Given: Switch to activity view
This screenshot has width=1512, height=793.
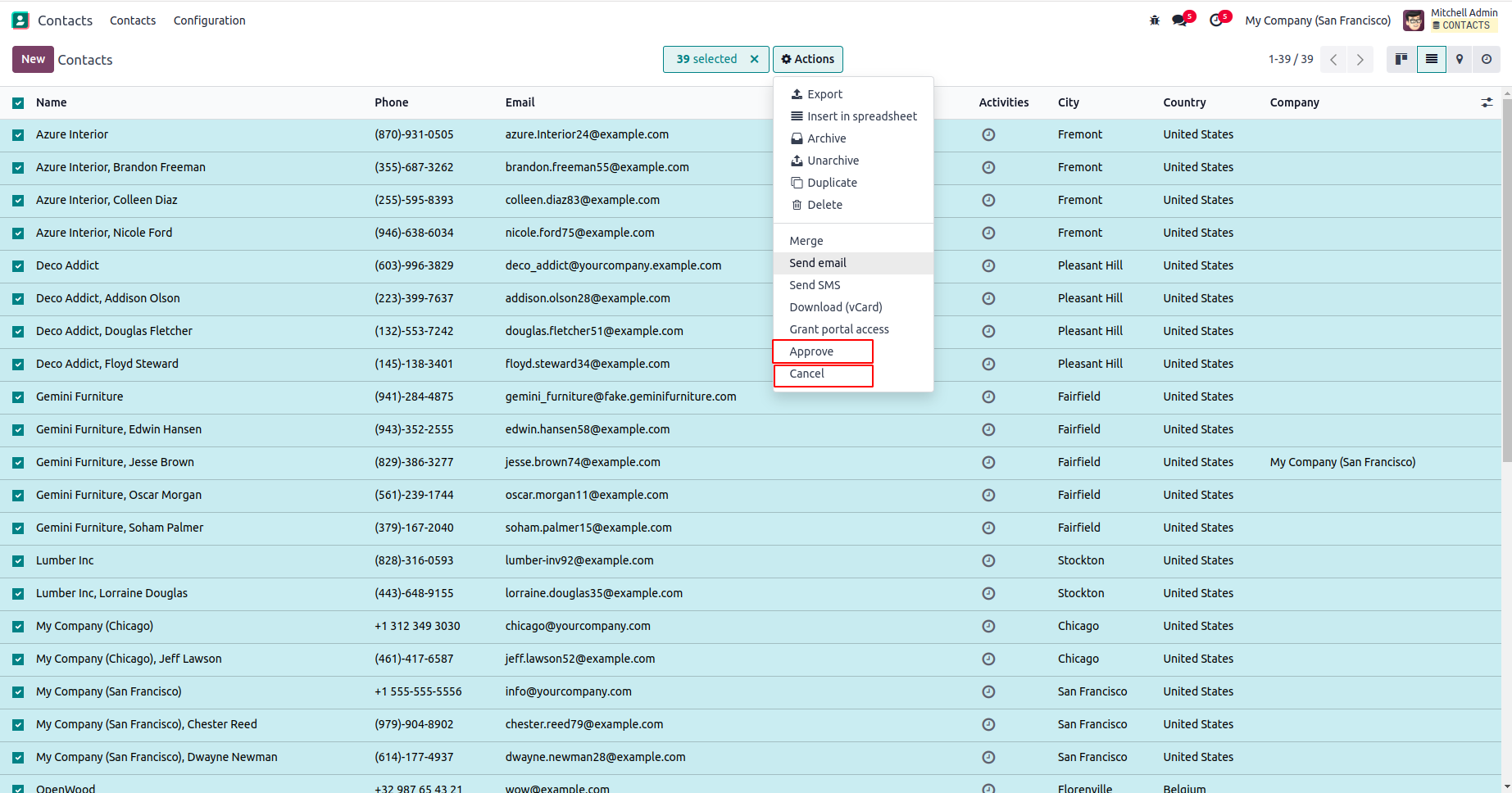Looking at the screenshot, I should 1487,59.
